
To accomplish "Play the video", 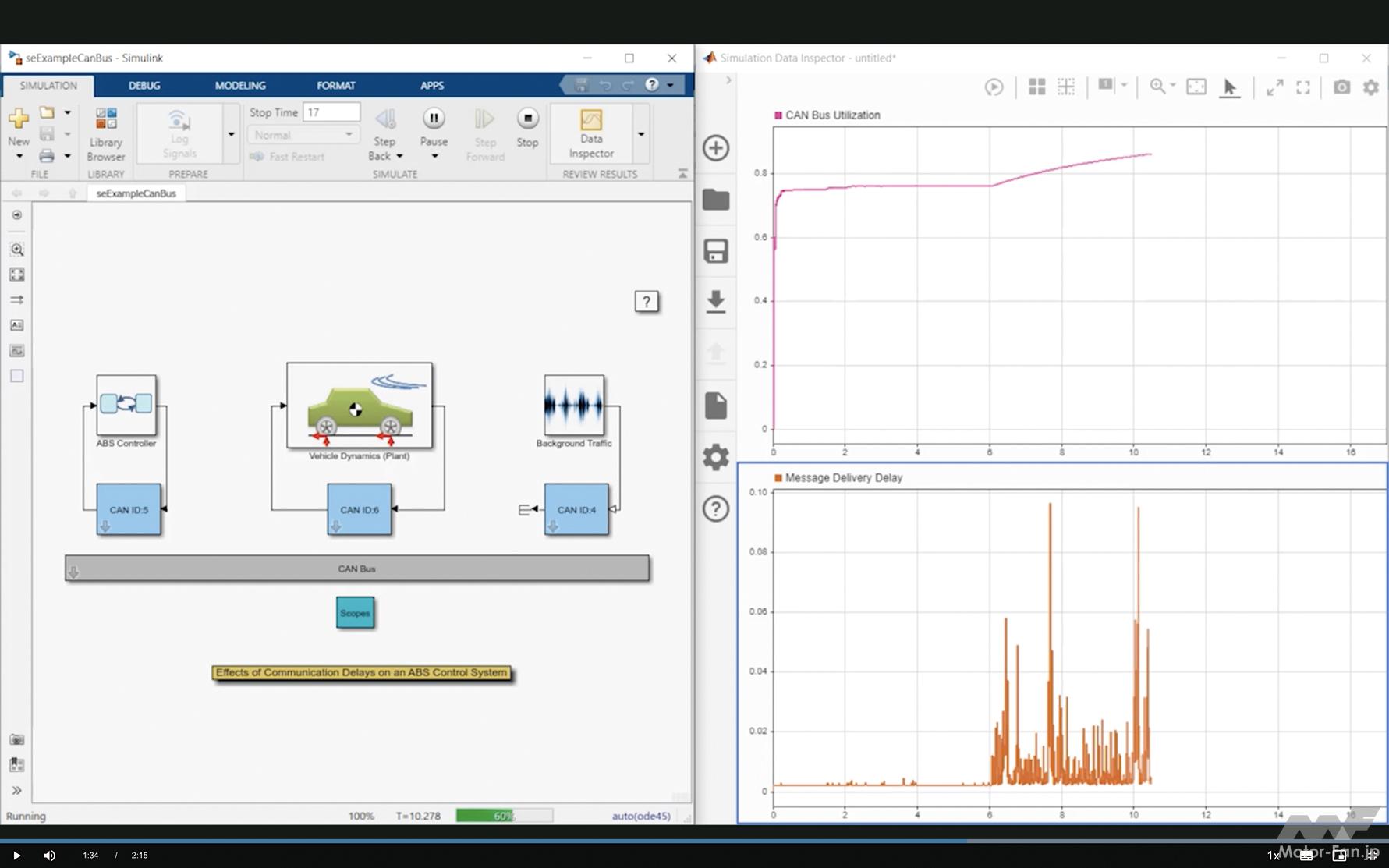I will coord(16,856).
